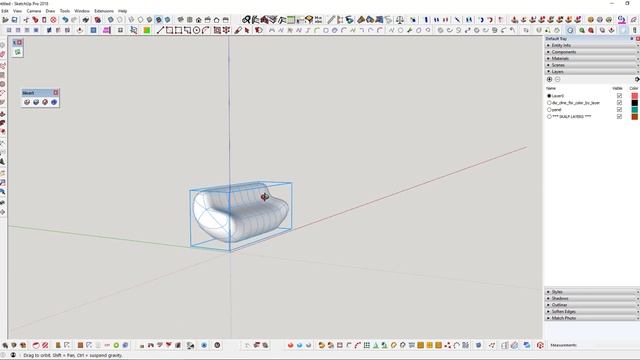The width and height of the screenshot is (640, 360).
Task: Click the info icon in the status bar
Action: [x=13, y=355]
